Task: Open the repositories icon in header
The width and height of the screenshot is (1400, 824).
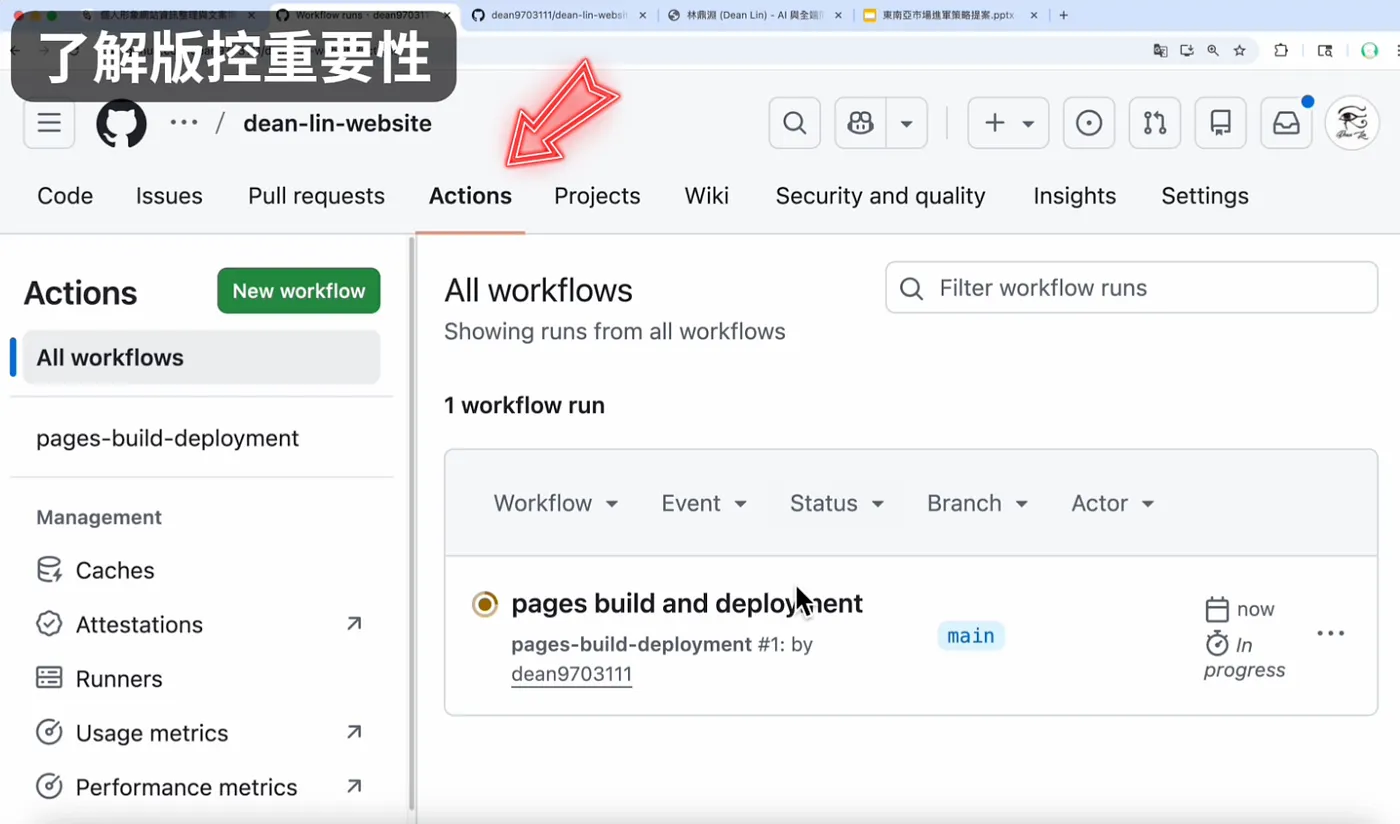Action: click(1220, 123)
